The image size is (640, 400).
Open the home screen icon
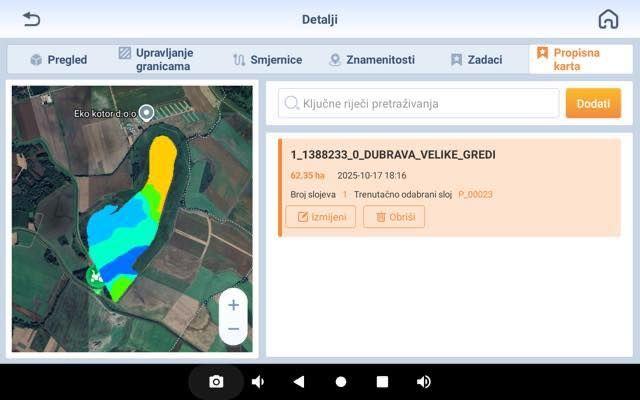(x=608, y=19)
